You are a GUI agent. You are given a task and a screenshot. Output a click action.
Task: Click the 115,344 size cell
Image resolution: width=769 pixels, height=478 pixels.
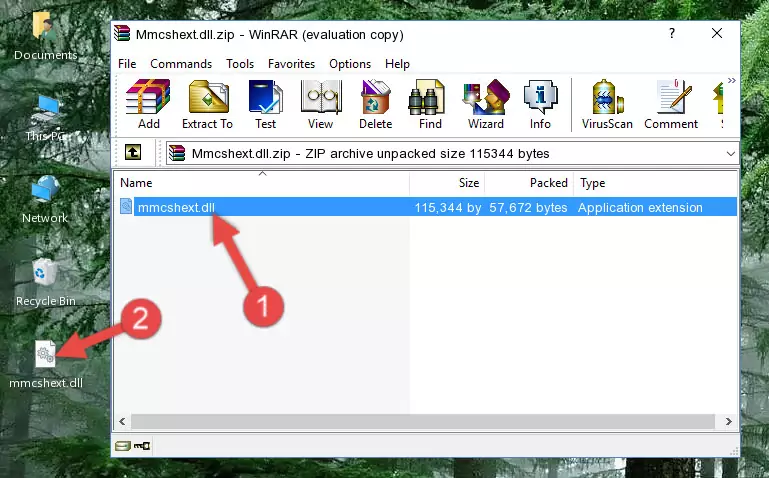click(447, 207)
